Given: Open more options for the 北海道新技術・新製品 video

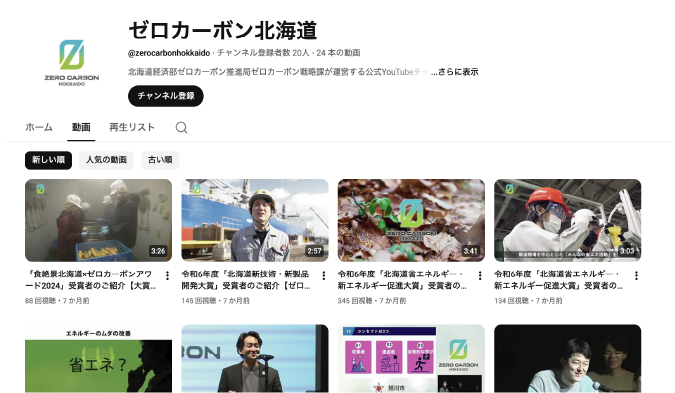Looking at the screenshot, I should click(324, 275).
